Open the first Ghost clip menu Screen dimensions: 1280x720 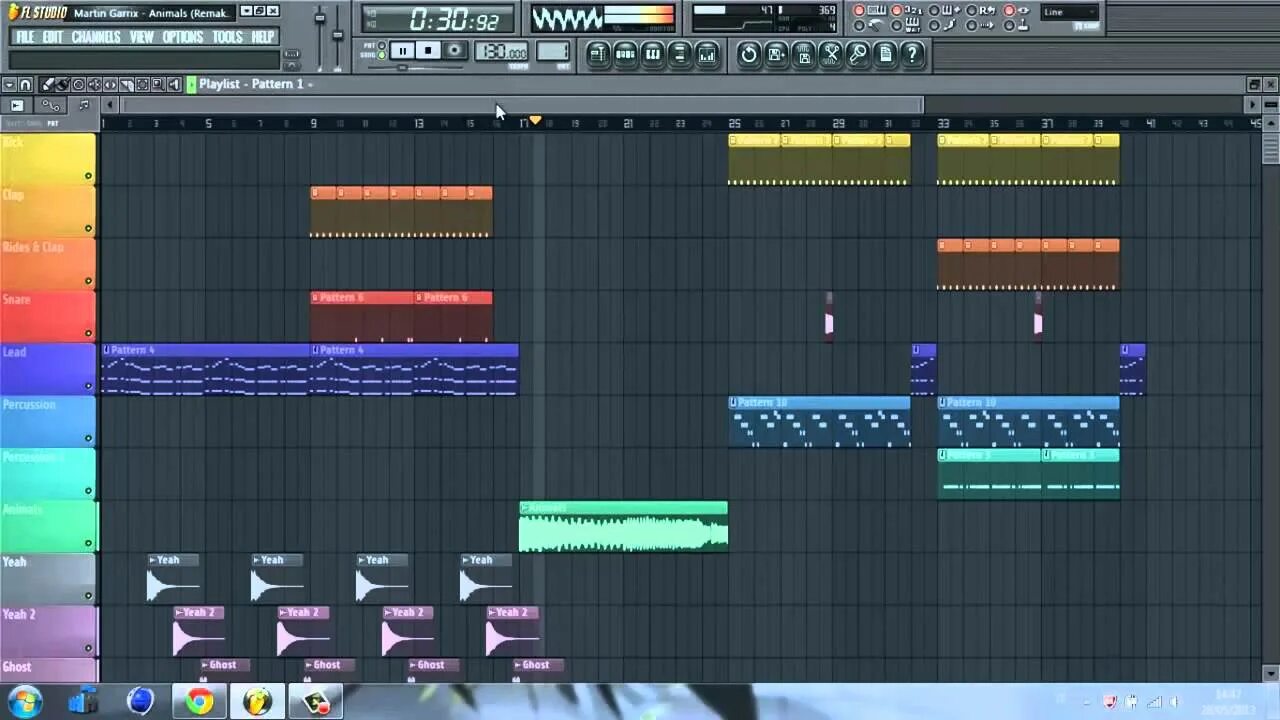pos(205,664)
